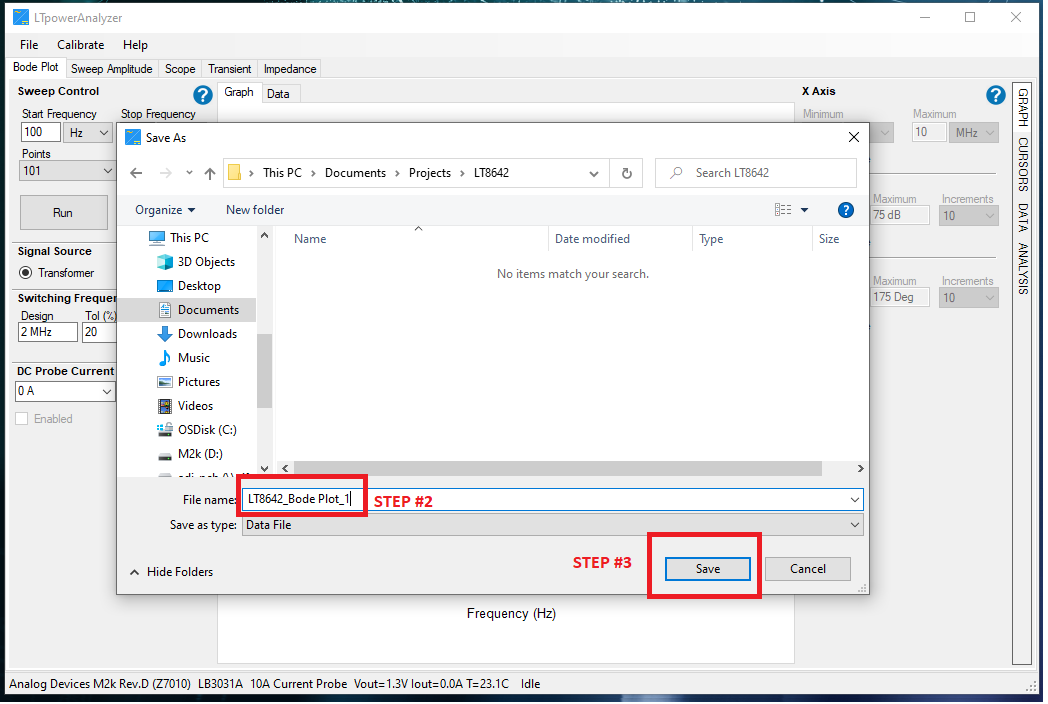Click the X Axis help icon

point(995,95)
